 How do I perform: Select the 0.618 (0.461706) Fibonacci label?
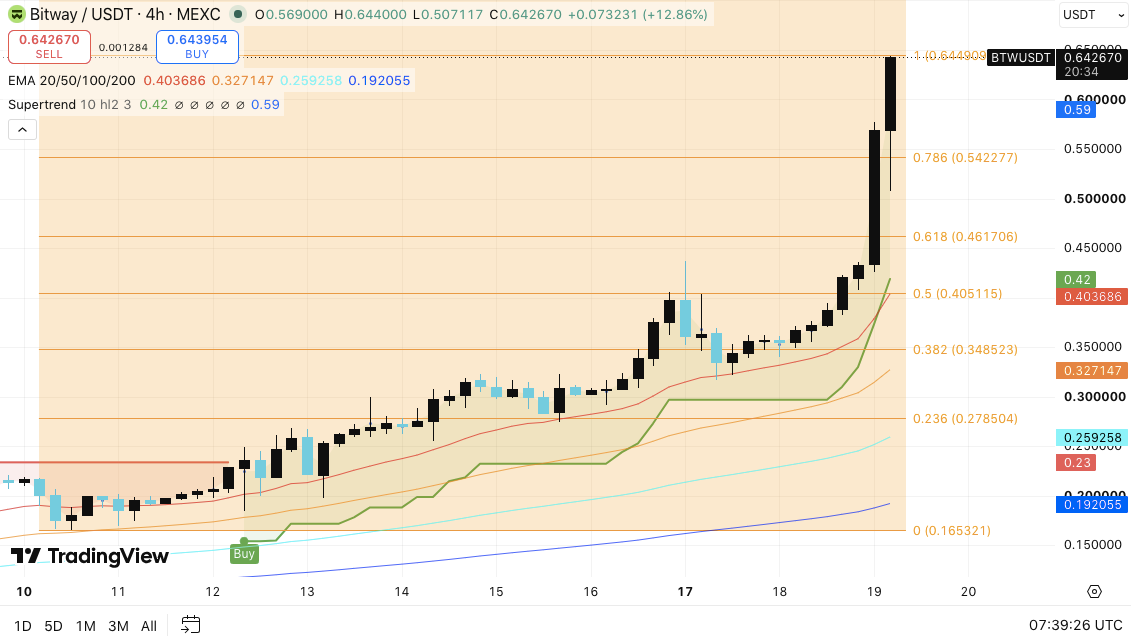pyautogui.click(x=965, y=237)
